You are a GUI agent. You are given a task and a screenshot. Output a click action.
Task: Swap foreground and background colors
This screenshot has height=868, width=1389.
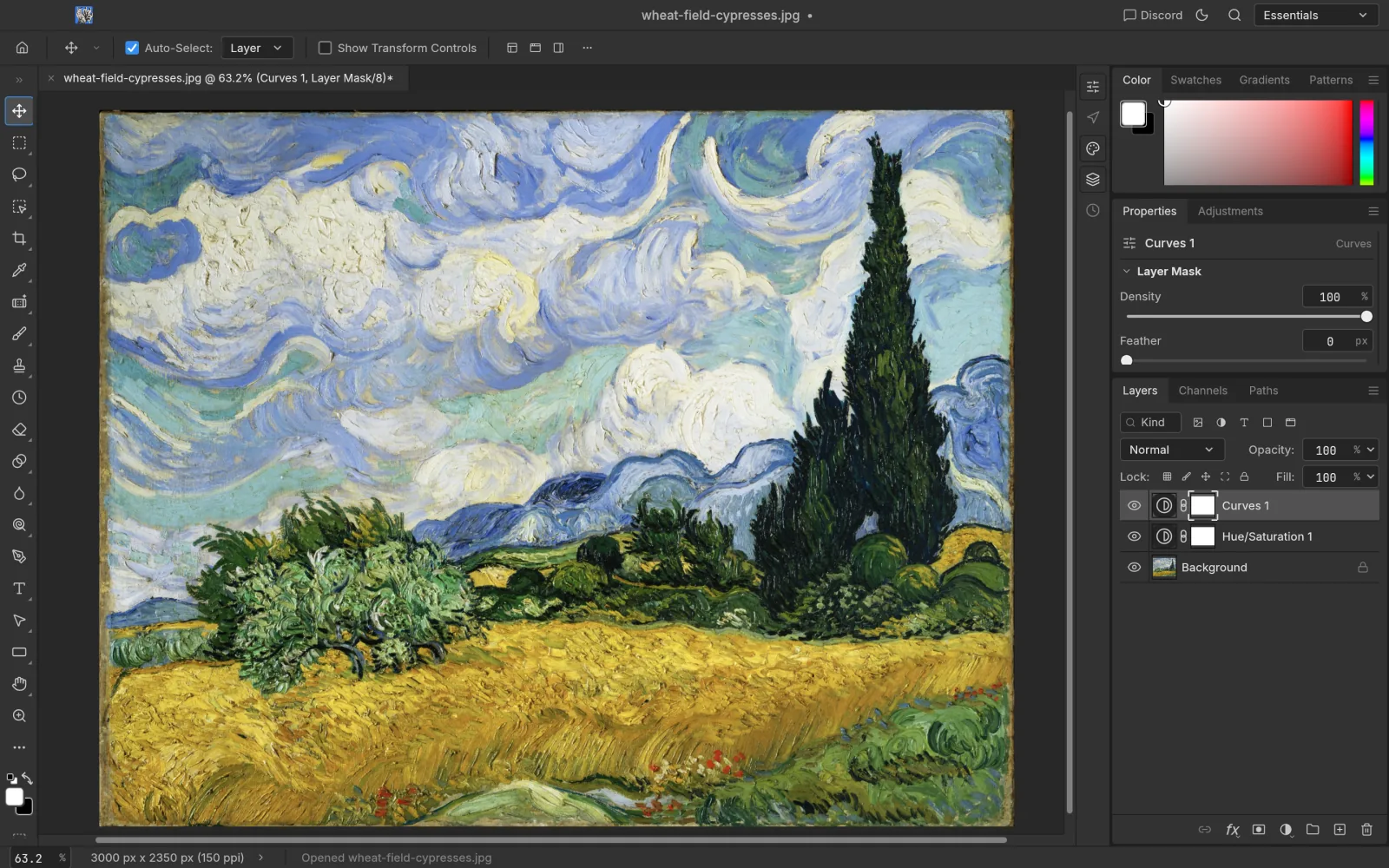click(28, 779)
